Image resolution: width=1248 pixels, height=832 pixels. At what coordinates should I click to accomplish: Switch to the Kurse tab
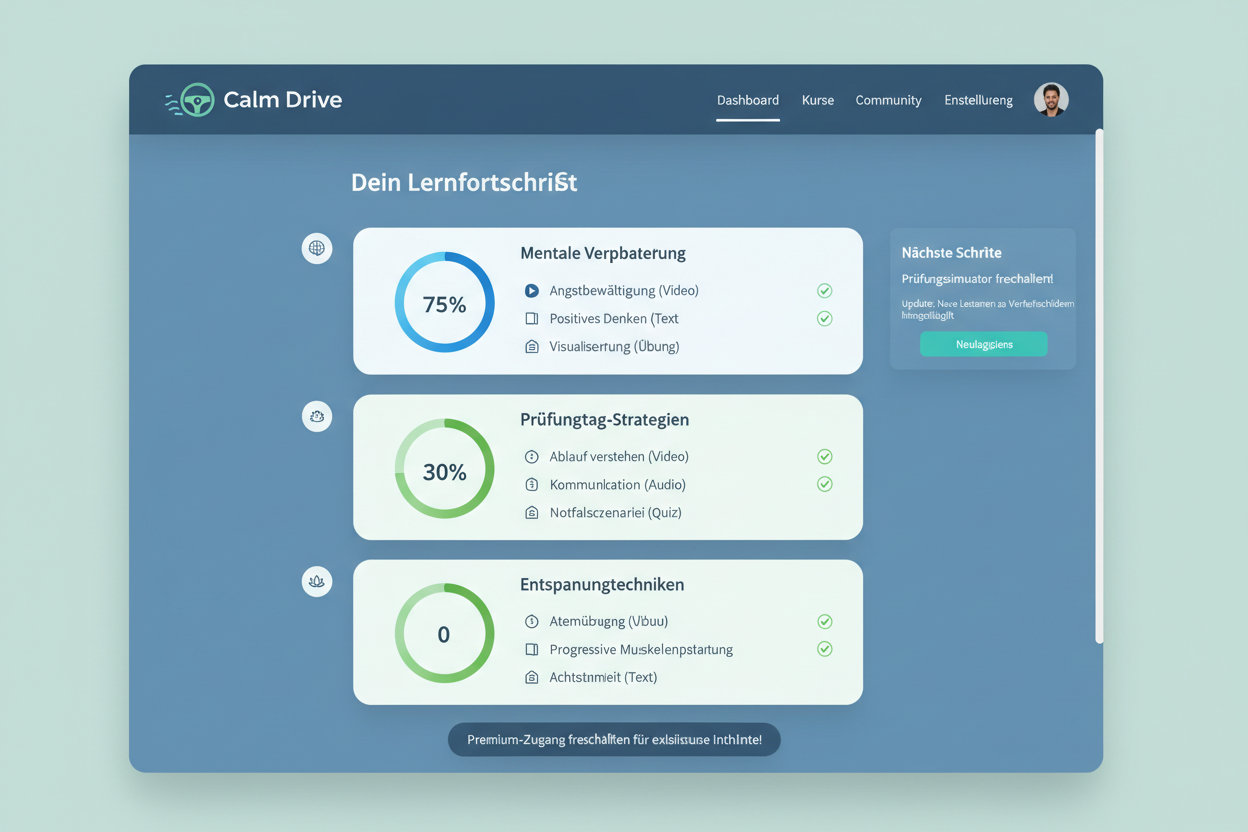point(817,100)
